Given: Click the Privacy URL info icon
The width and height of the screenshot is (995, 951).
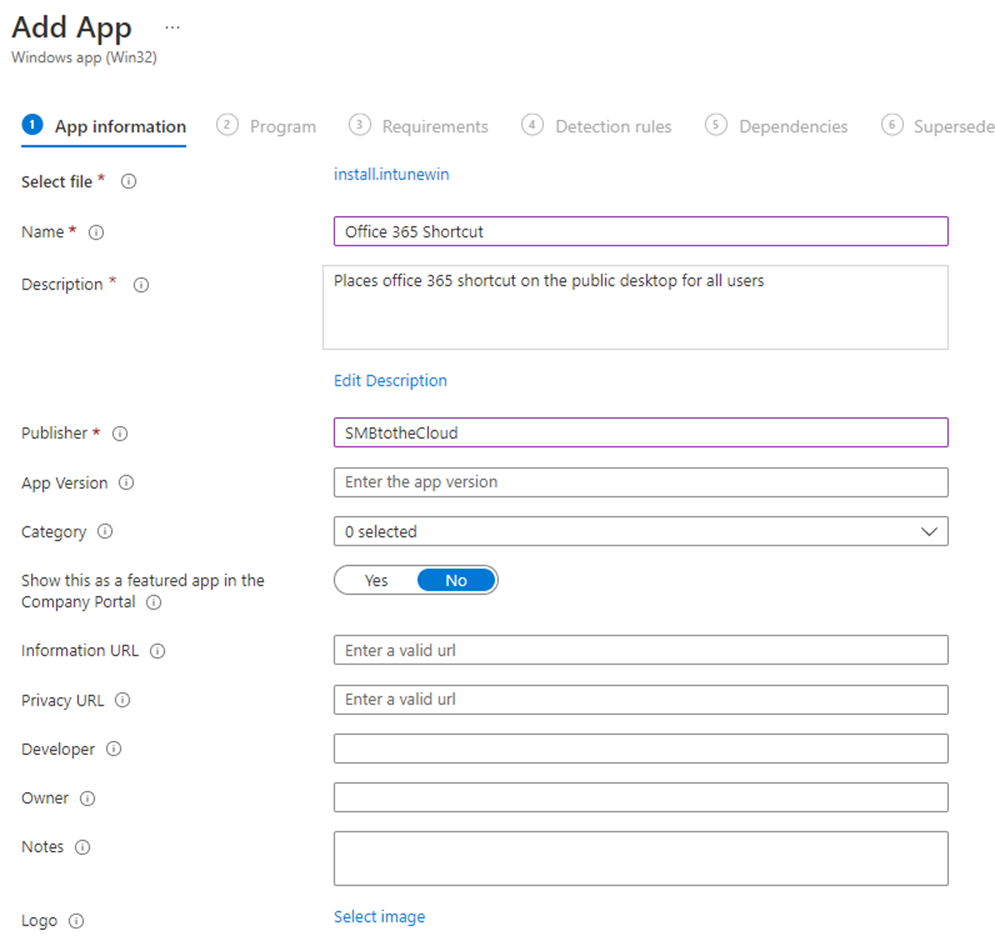Looking at the screenshot, I should pyautogui.click(x=122, y=701).
